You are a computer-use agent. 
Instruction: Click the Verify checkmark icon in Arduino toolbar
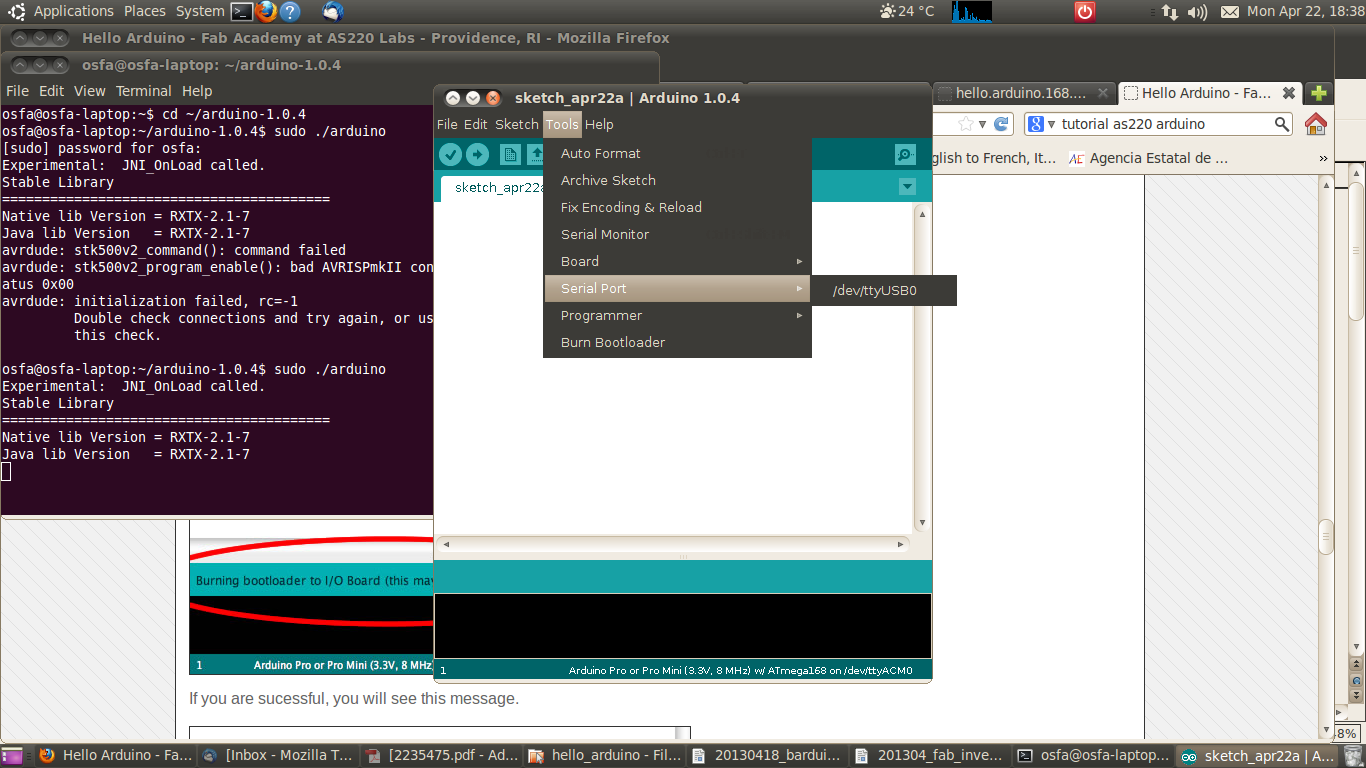[450, 154]
